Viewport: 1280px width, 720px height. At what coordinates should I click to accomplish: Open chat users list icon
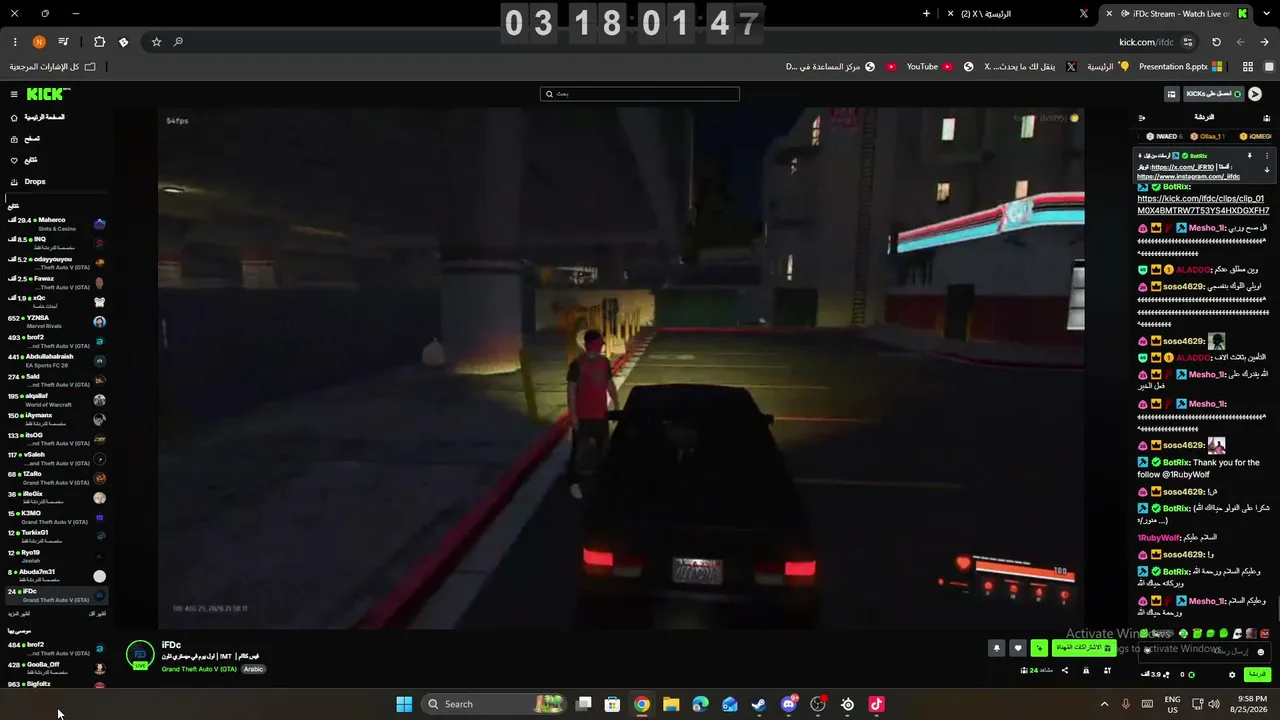[1266, 118]
